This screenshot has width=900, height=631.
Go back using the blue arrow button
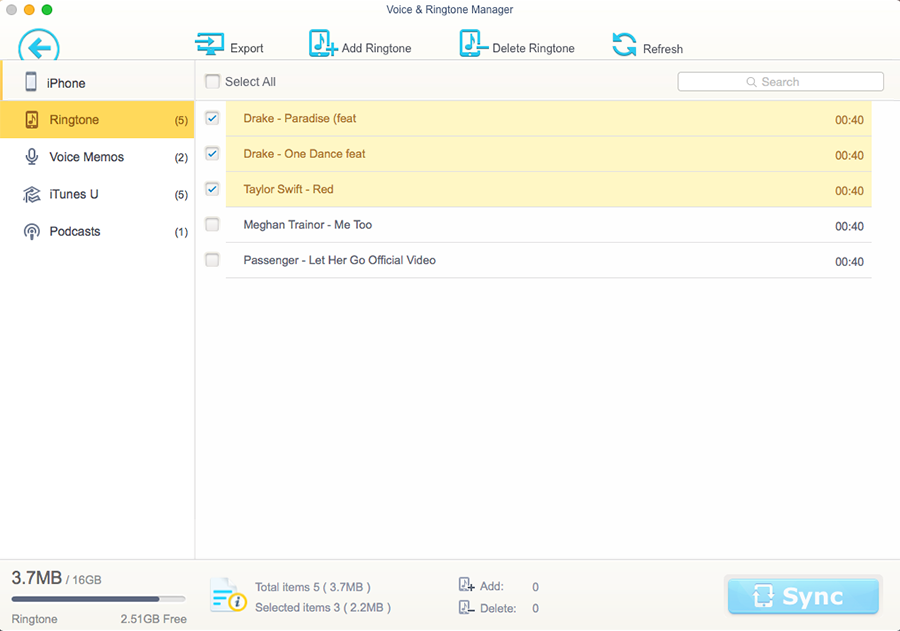[39, 46]
